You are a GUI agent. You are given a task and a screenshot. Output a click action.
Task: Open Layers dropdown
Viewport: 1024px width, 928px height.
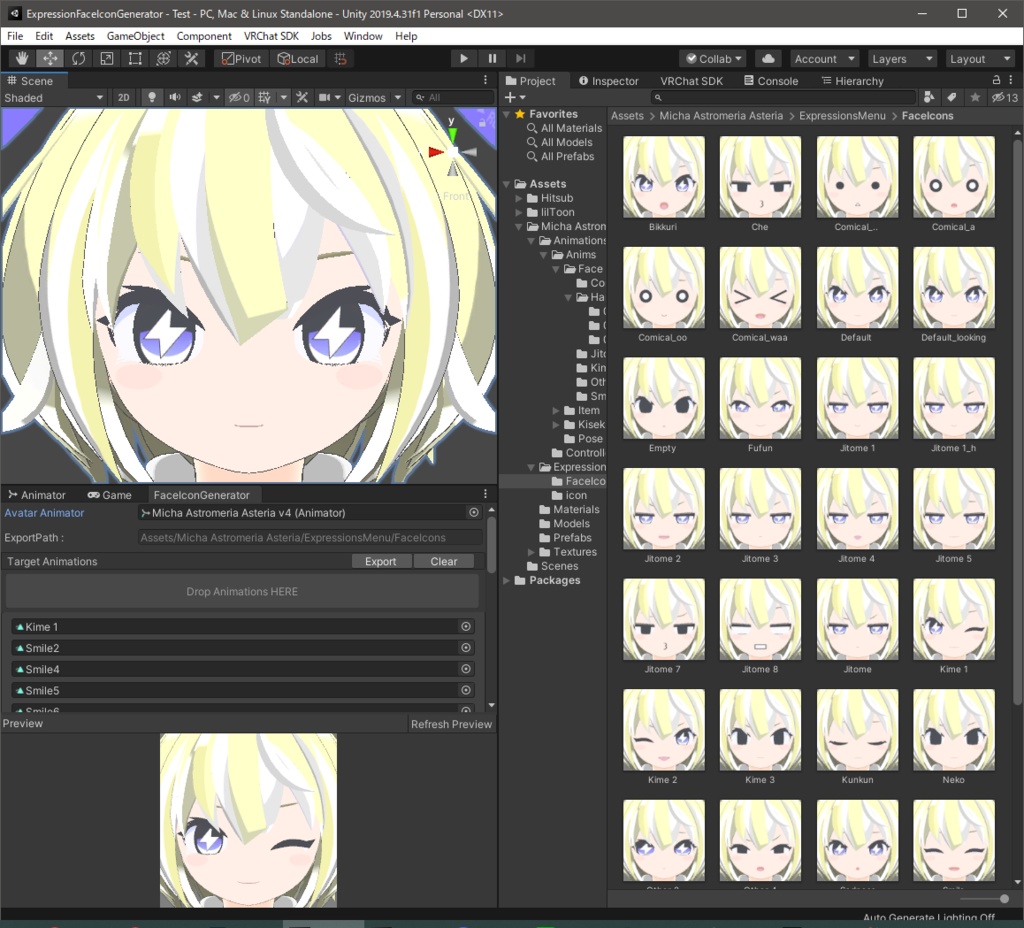click(x=902, y=59)
